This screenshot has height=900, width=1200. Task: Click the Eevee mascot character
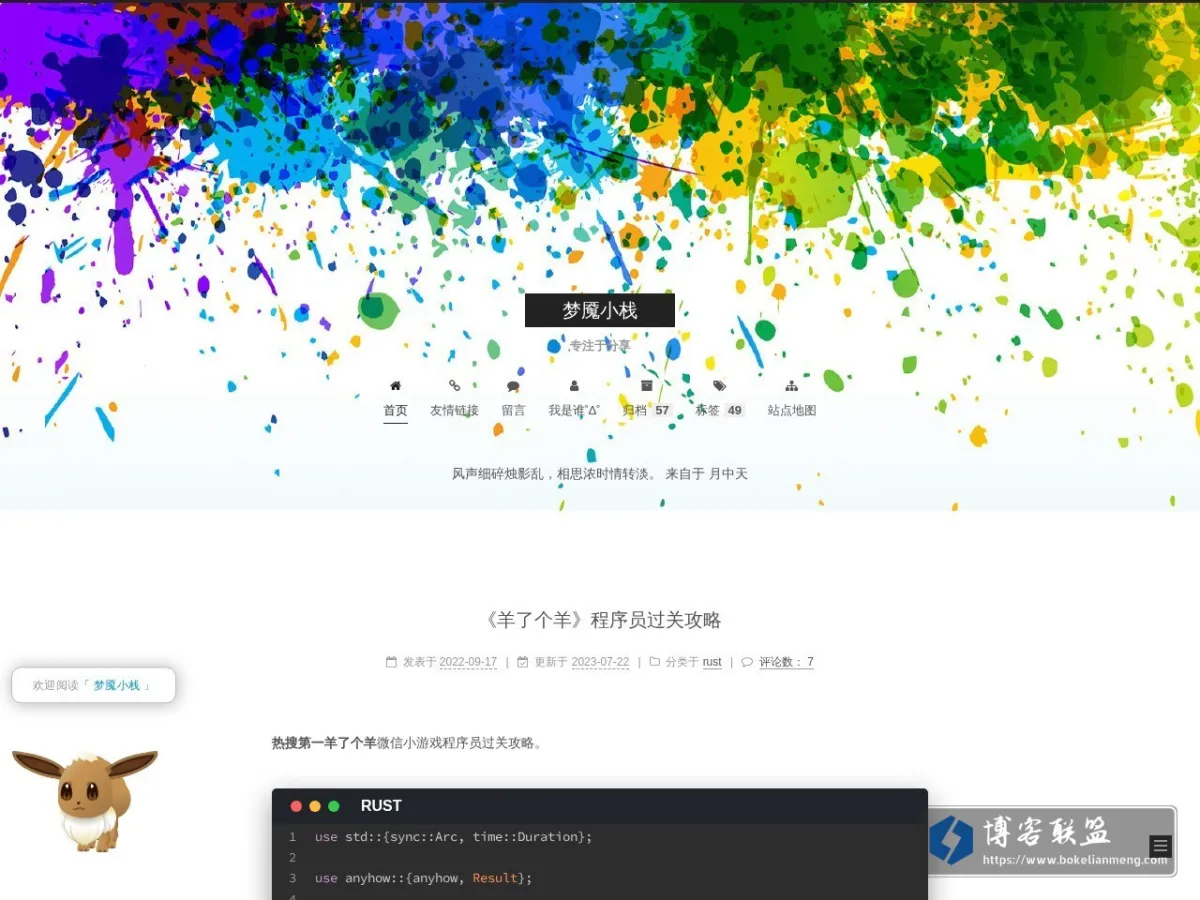pyautogui.click(x=86, y=800)
